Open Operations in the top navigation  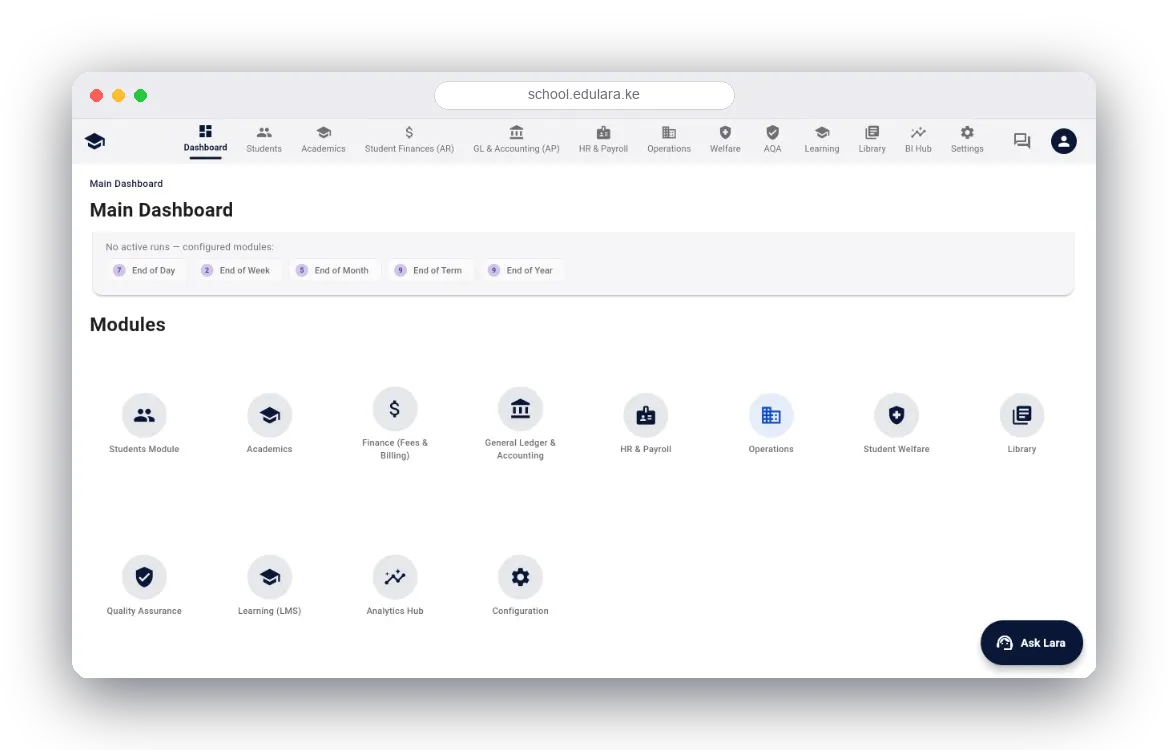669,139
